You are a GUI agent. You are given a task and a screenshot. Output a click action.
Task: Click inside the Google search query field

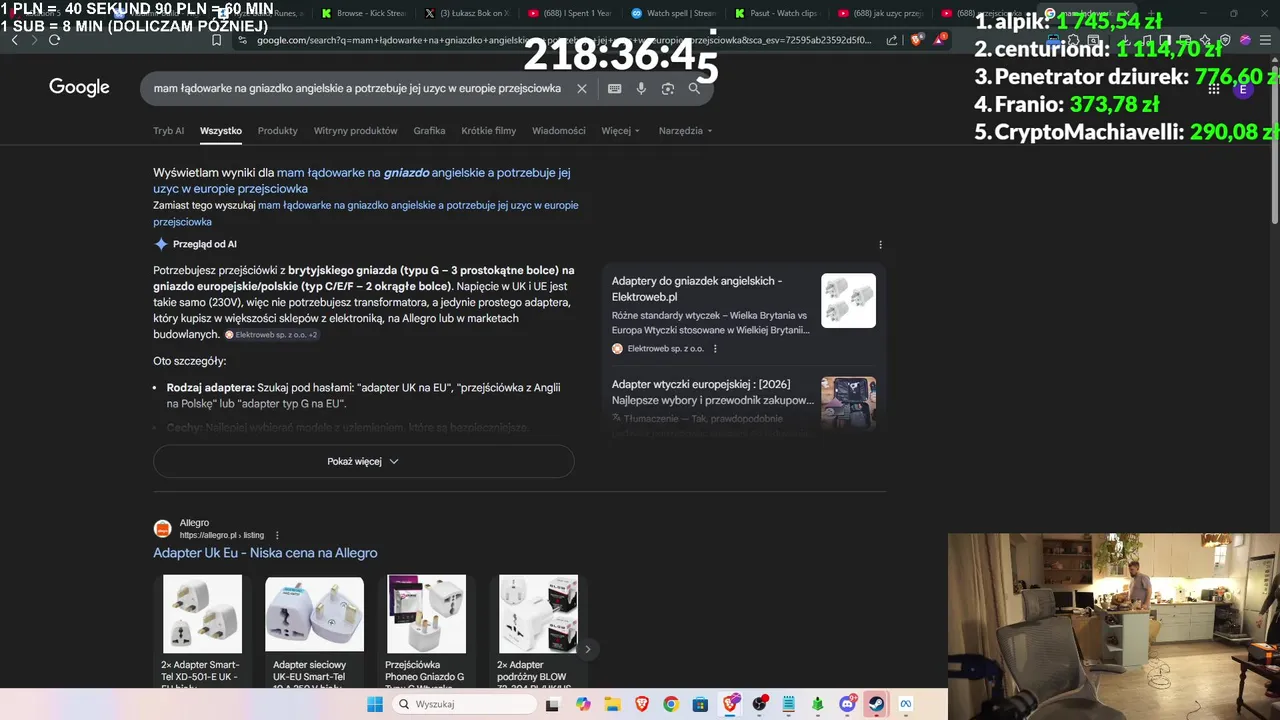(x=357, y=88)
